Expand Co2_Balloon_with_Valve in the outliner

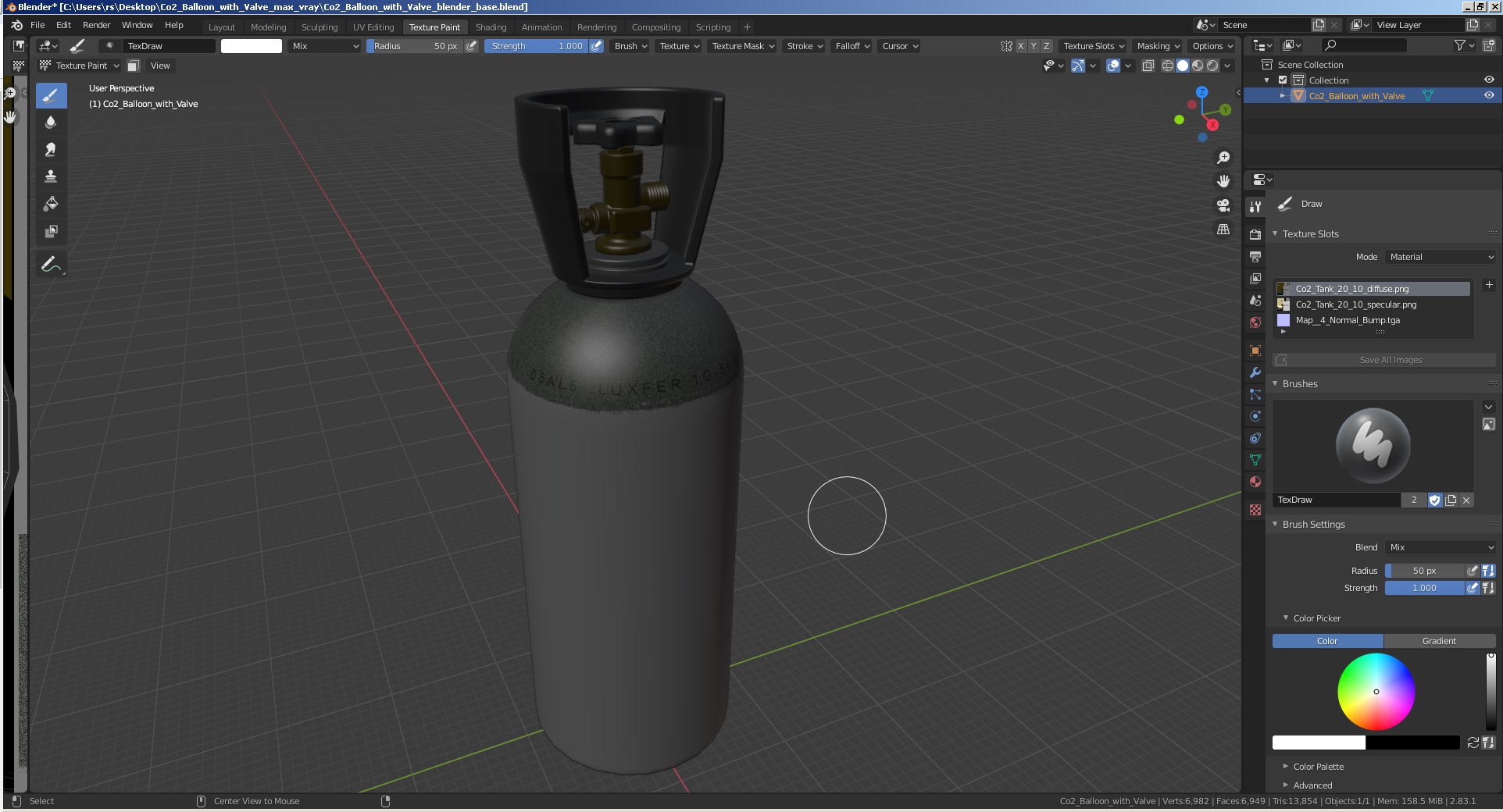pos(1282,95)
